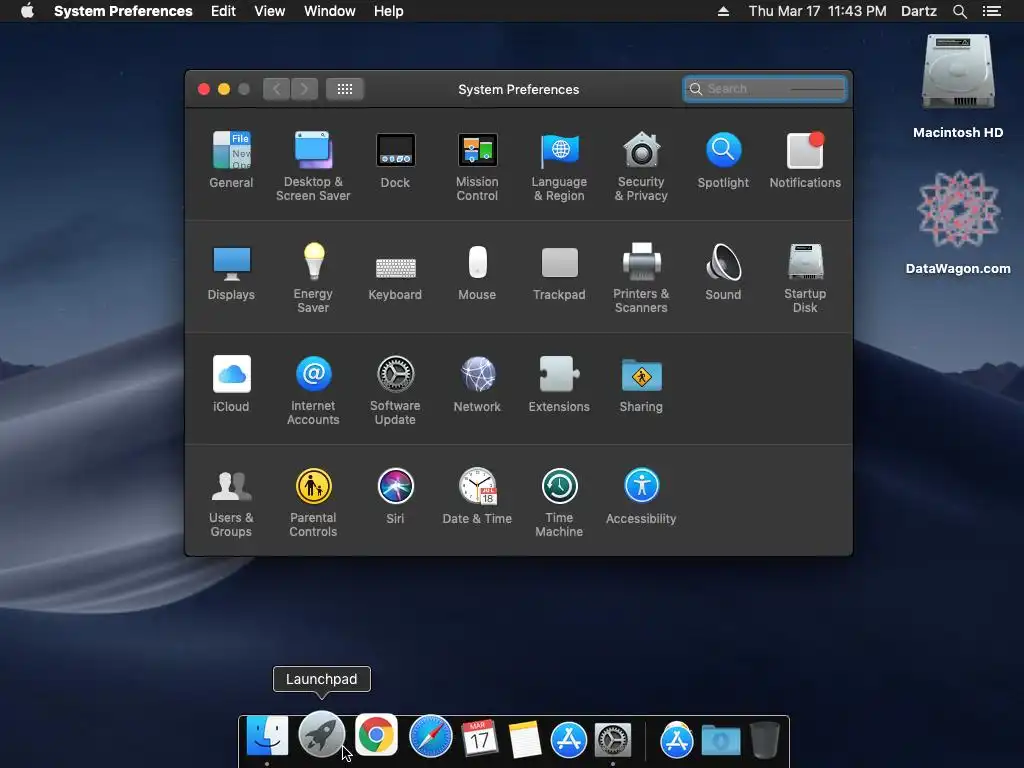Open the Trash in the Dock

[x=765, y=740]
